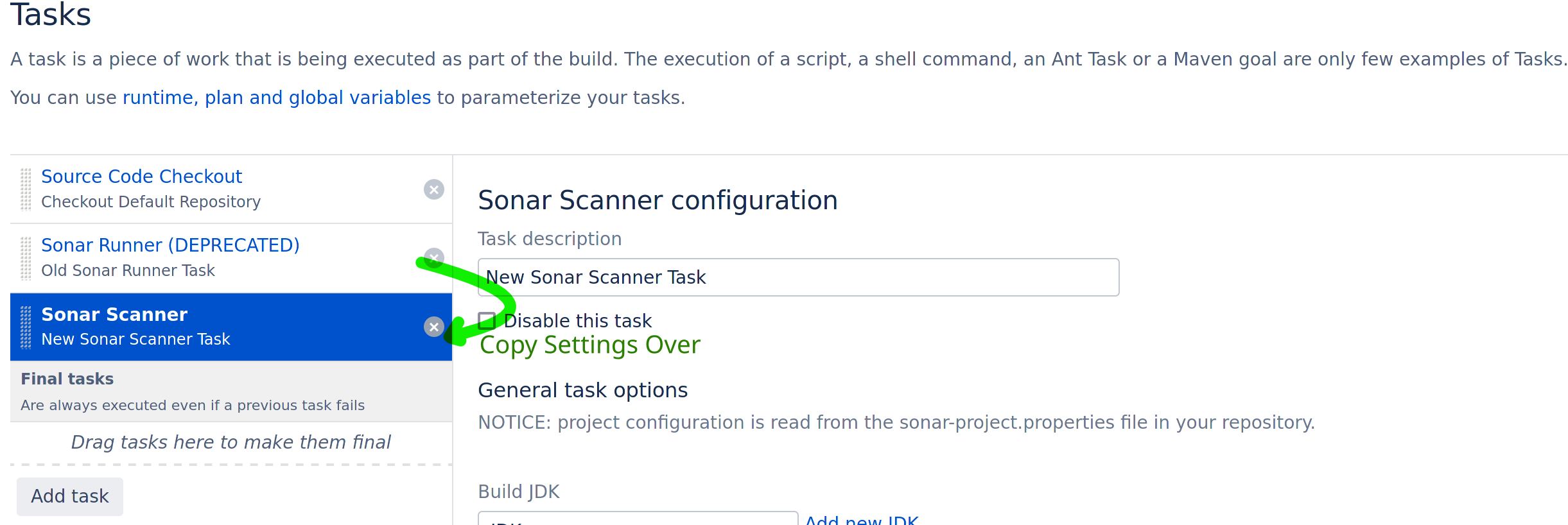The image size is (1568, 525).
Task: Delete the Sonar Runner (DEPRECATED) task
Action: (434, 258)
